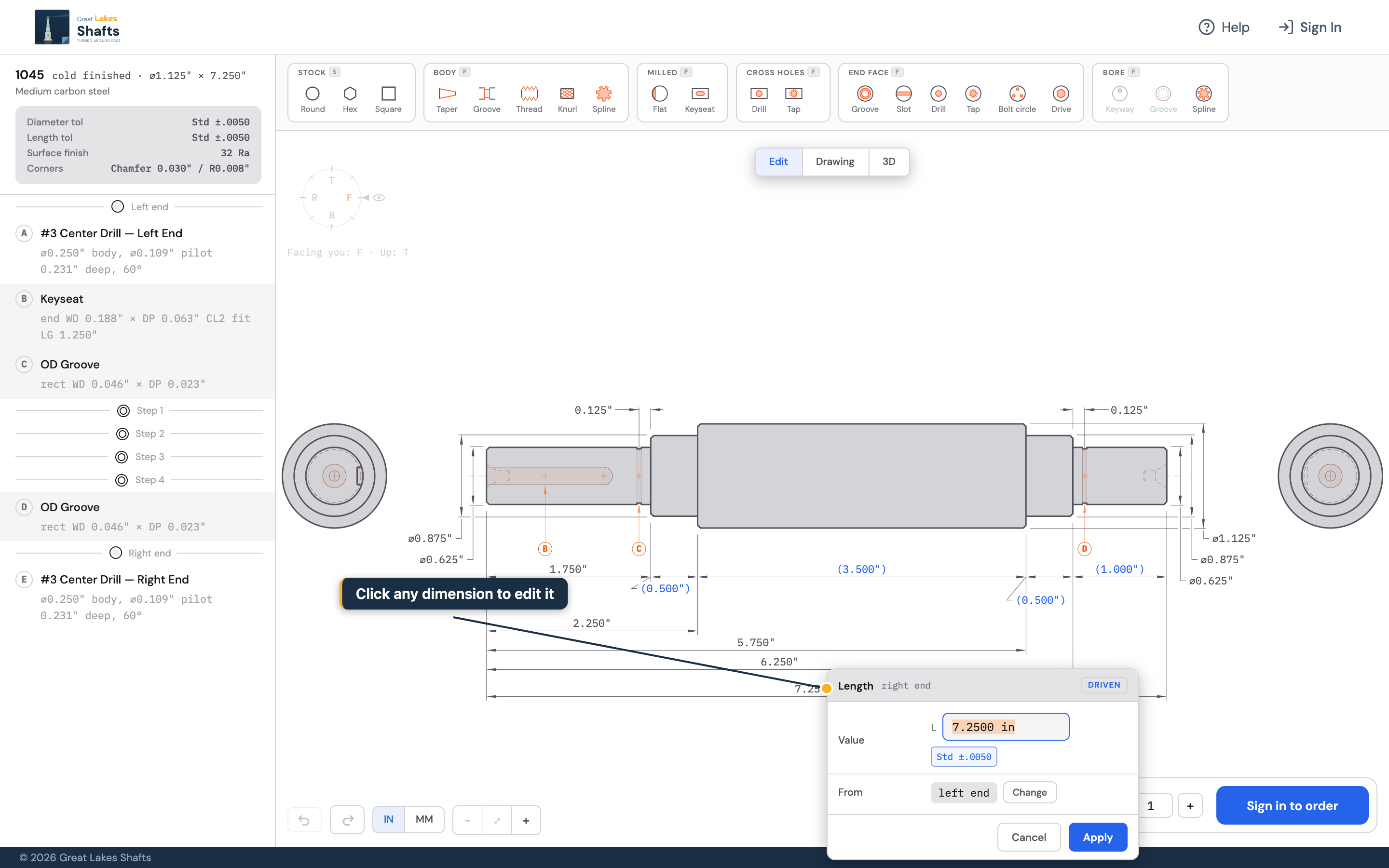Image resolution: width=1389 pixels, height=868 pixels.
Task: Select the Hex stock shape
Action: [x=350, y=99]
